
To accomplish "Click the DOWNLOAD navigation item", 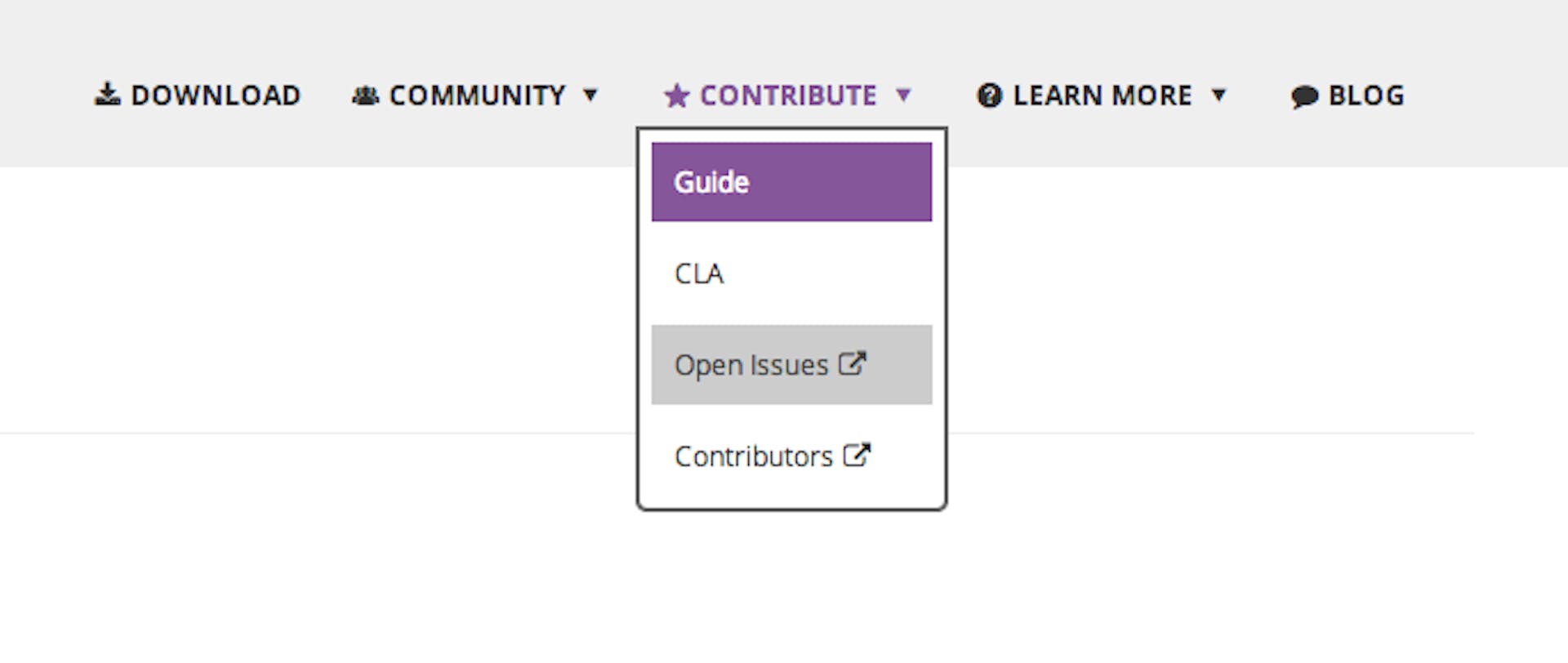I will 216,95.
